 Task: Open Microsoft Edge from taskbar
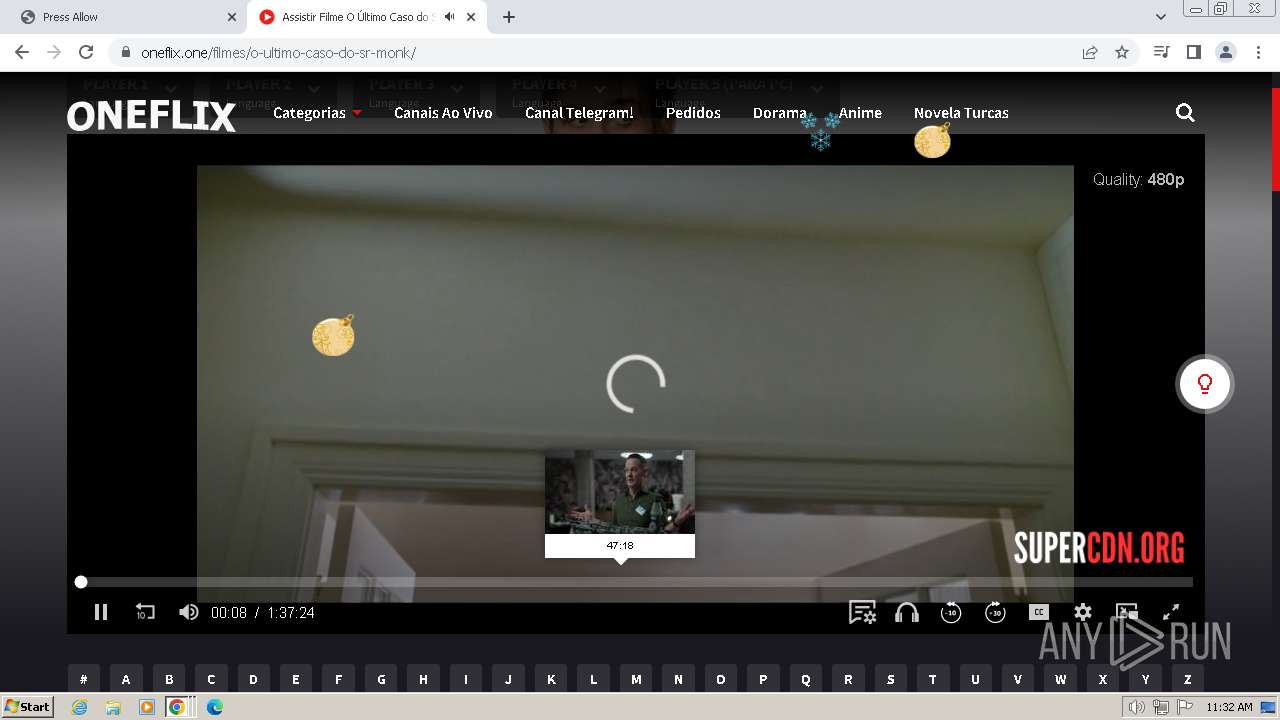215,707
